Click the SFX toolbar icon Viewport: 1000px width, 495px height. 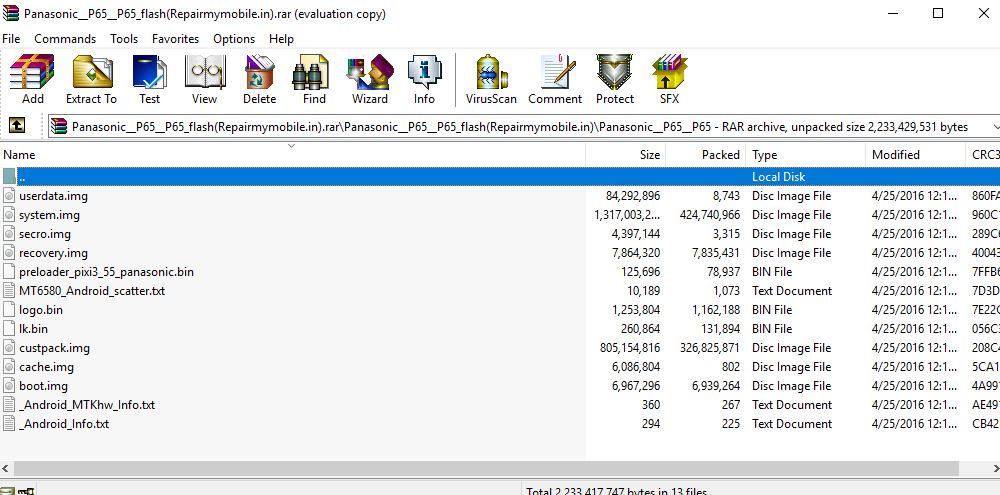[669, 79]
